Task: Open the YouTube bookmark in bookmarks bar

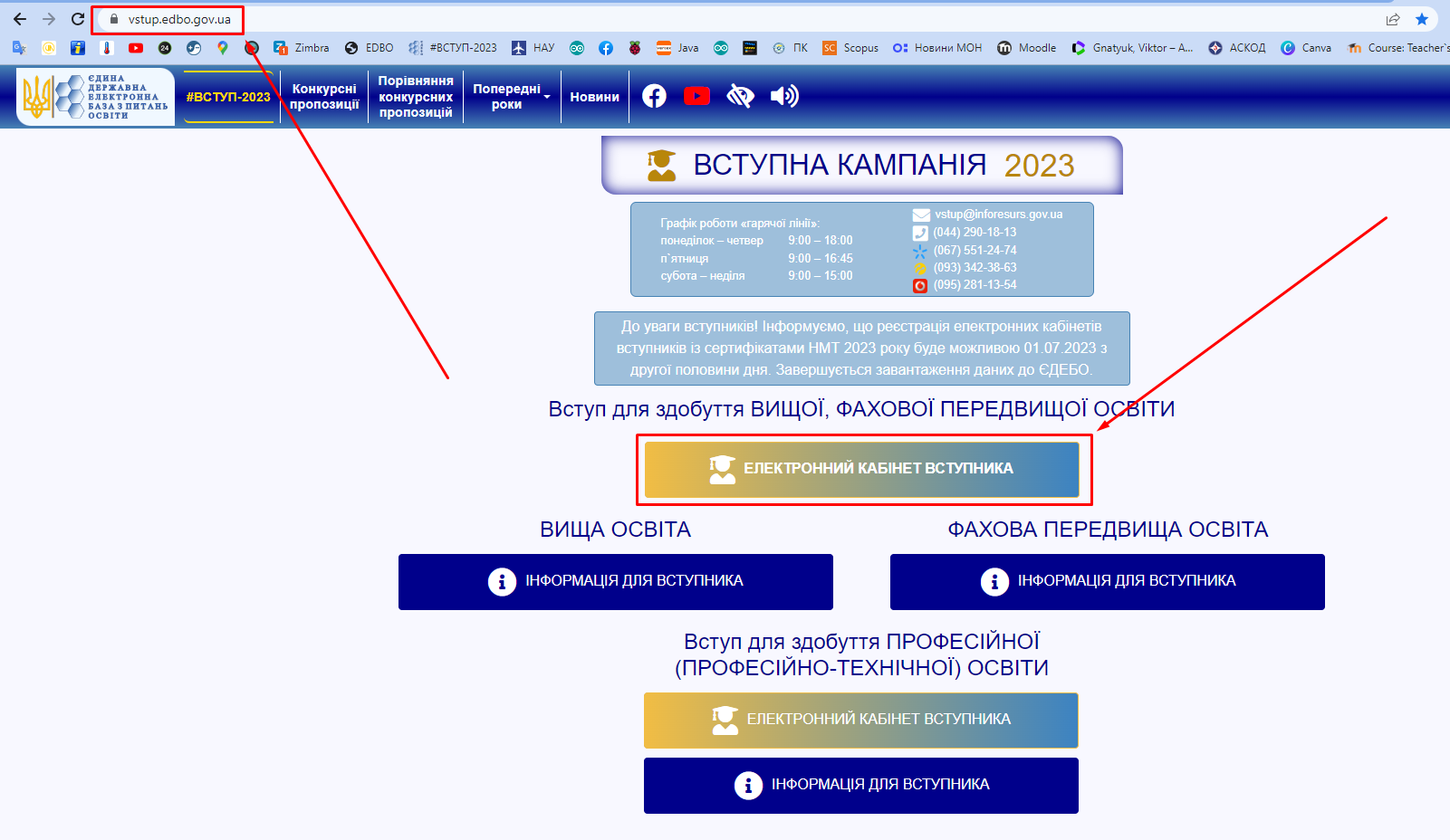Action: click(136, 48)
